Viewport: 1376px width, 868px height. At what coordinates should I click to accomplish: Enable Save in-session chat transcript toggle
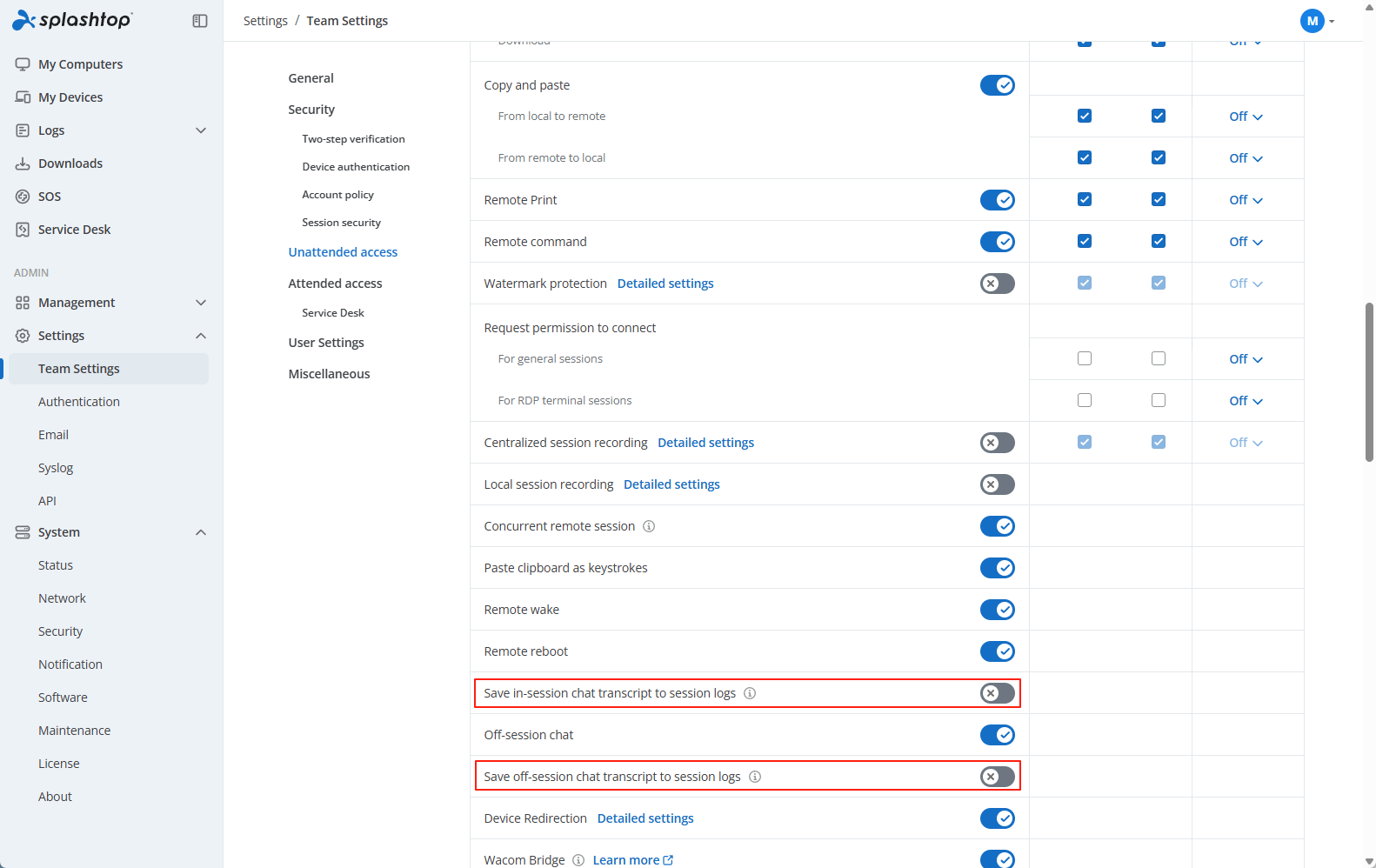tap(998, 693)
